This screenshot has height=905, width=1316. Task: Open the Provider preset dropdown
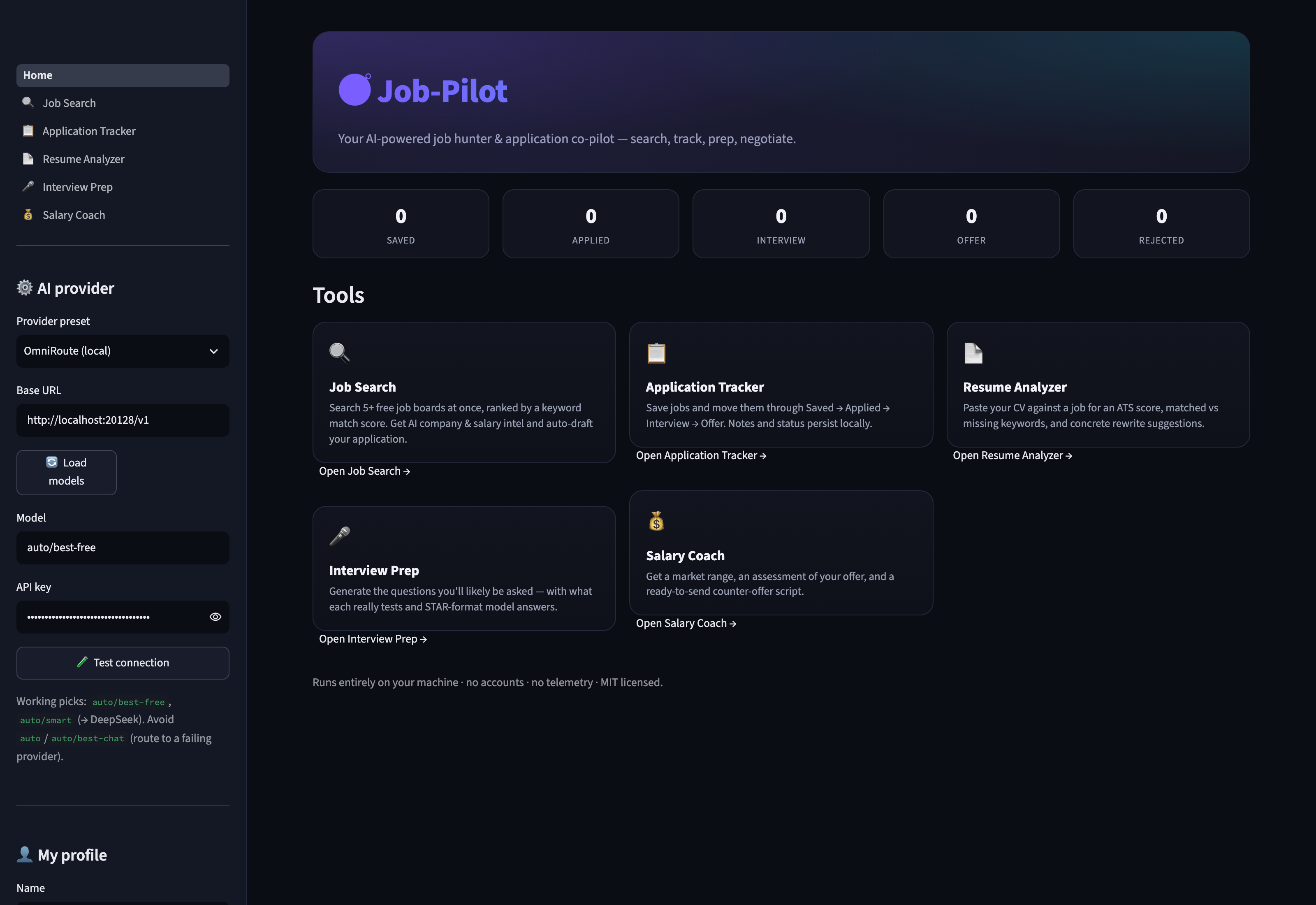(123, 351)
